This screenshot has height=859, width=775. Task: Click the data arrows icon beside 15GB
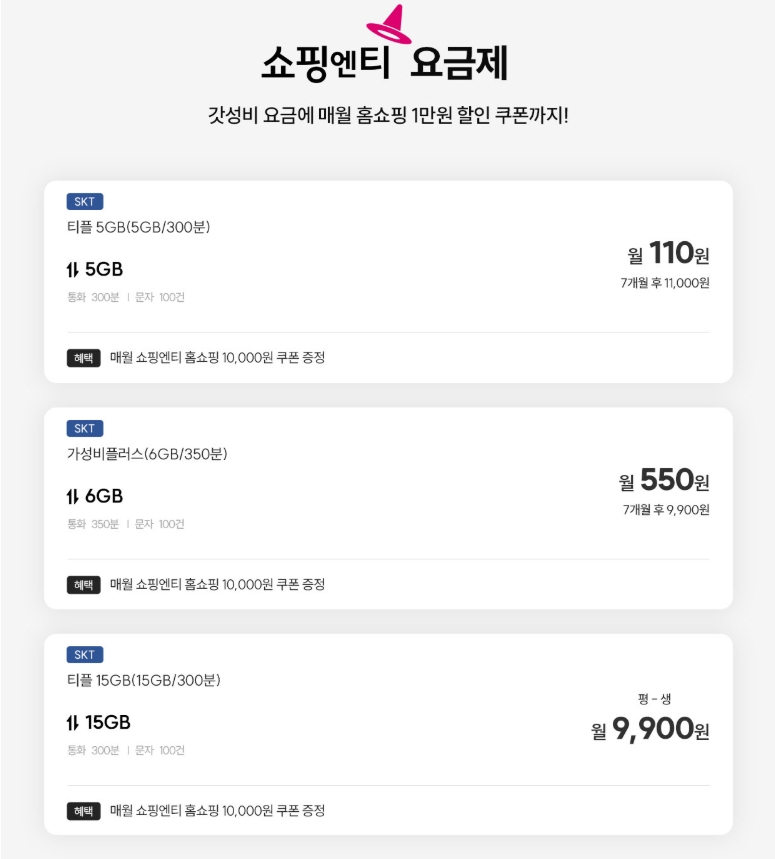(x=71, y=723)
